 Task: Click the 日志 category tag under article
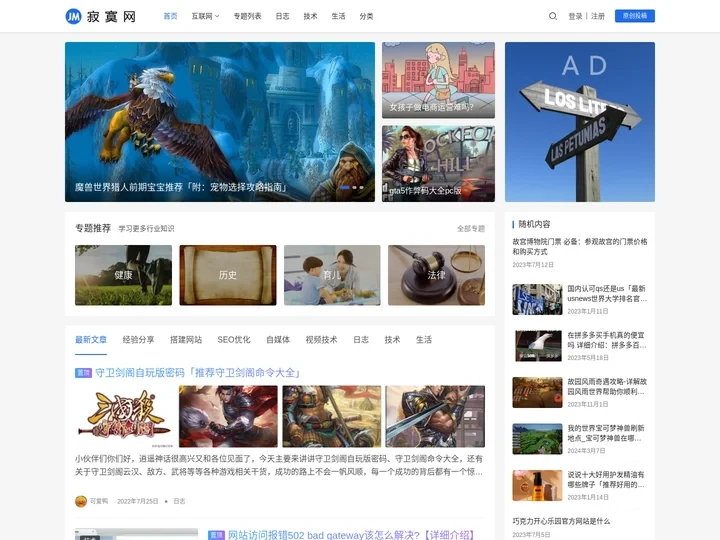tap(180, 501)
